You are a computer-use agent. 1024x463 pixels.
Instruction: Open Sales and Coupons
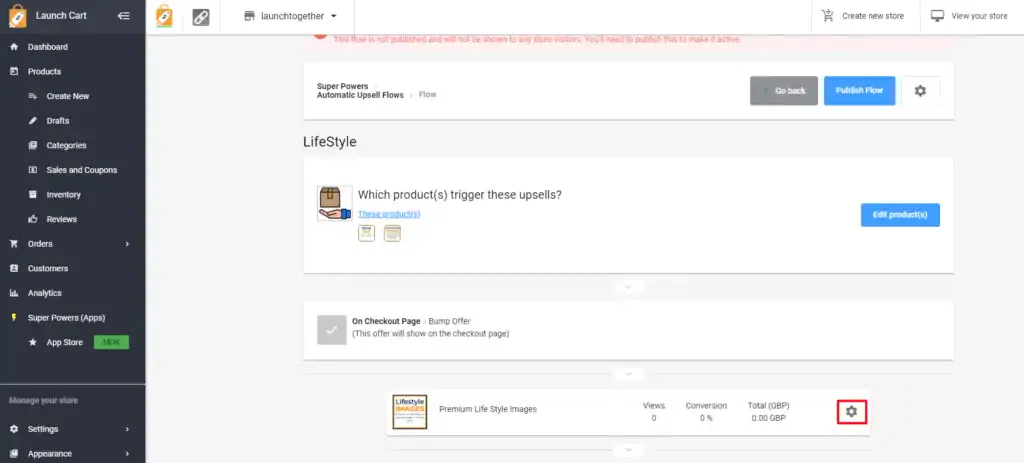[82, 170]
